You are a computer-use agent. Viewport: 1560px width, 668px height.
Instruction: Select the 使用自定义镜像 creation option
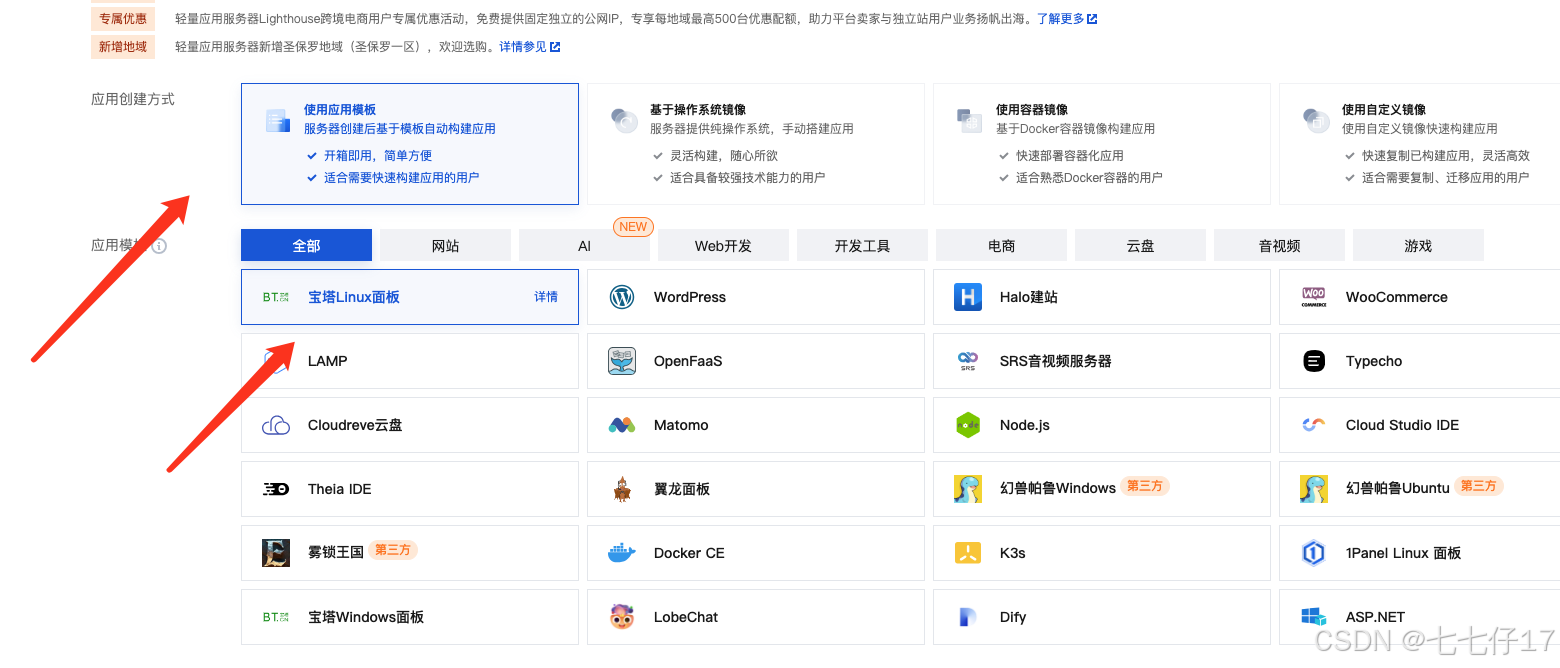tap(1419, 144)
